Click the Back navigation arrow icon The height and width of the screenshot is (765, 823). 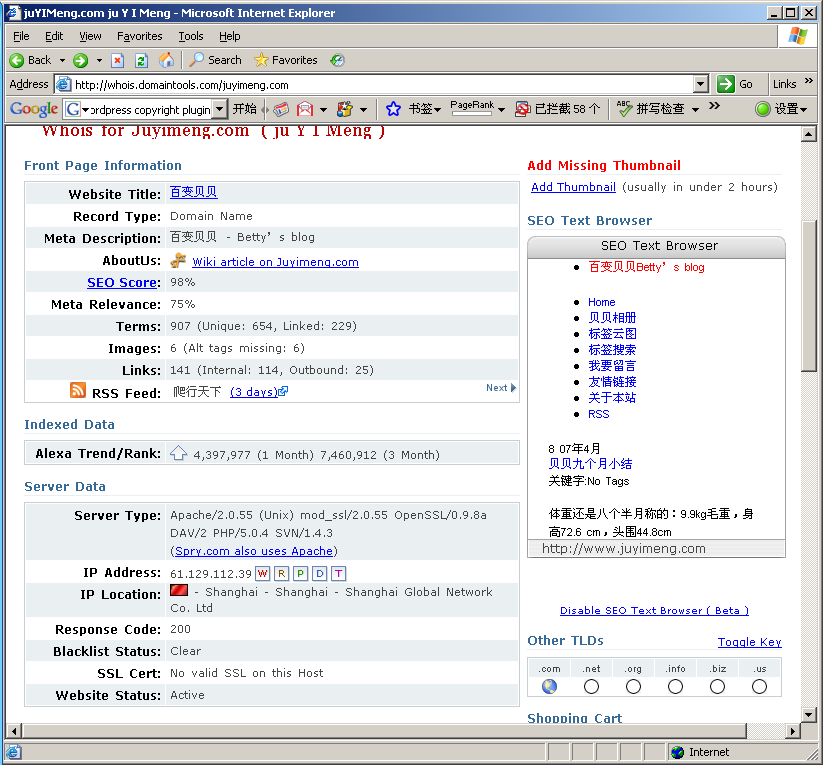tap(17, 60)
